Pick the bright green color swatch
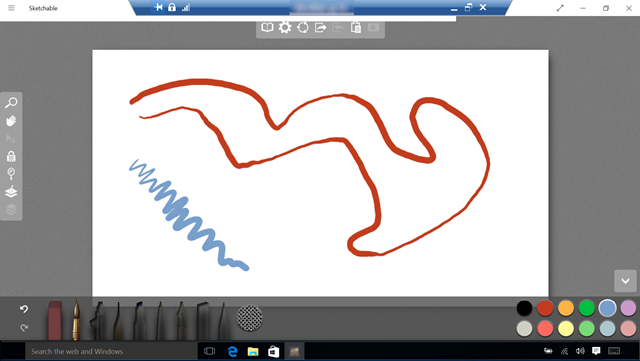The height and width of the screenshot is (361, 640). click(587, 308)
